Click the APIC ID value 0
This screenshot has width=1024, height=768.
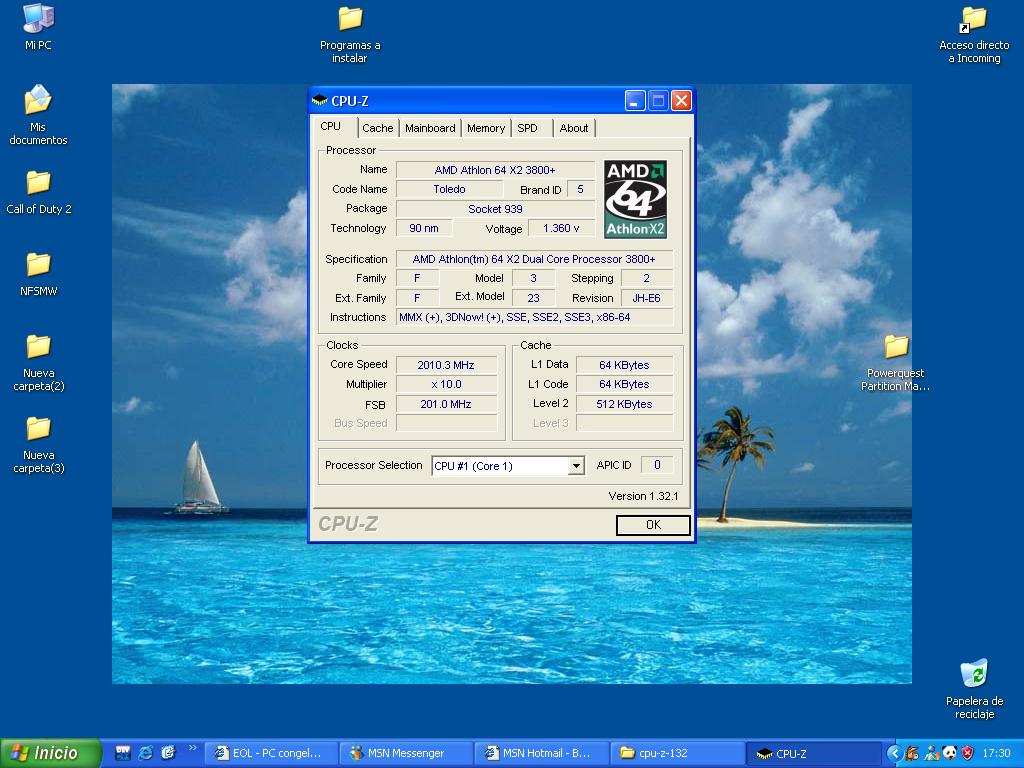pos(657,465)
